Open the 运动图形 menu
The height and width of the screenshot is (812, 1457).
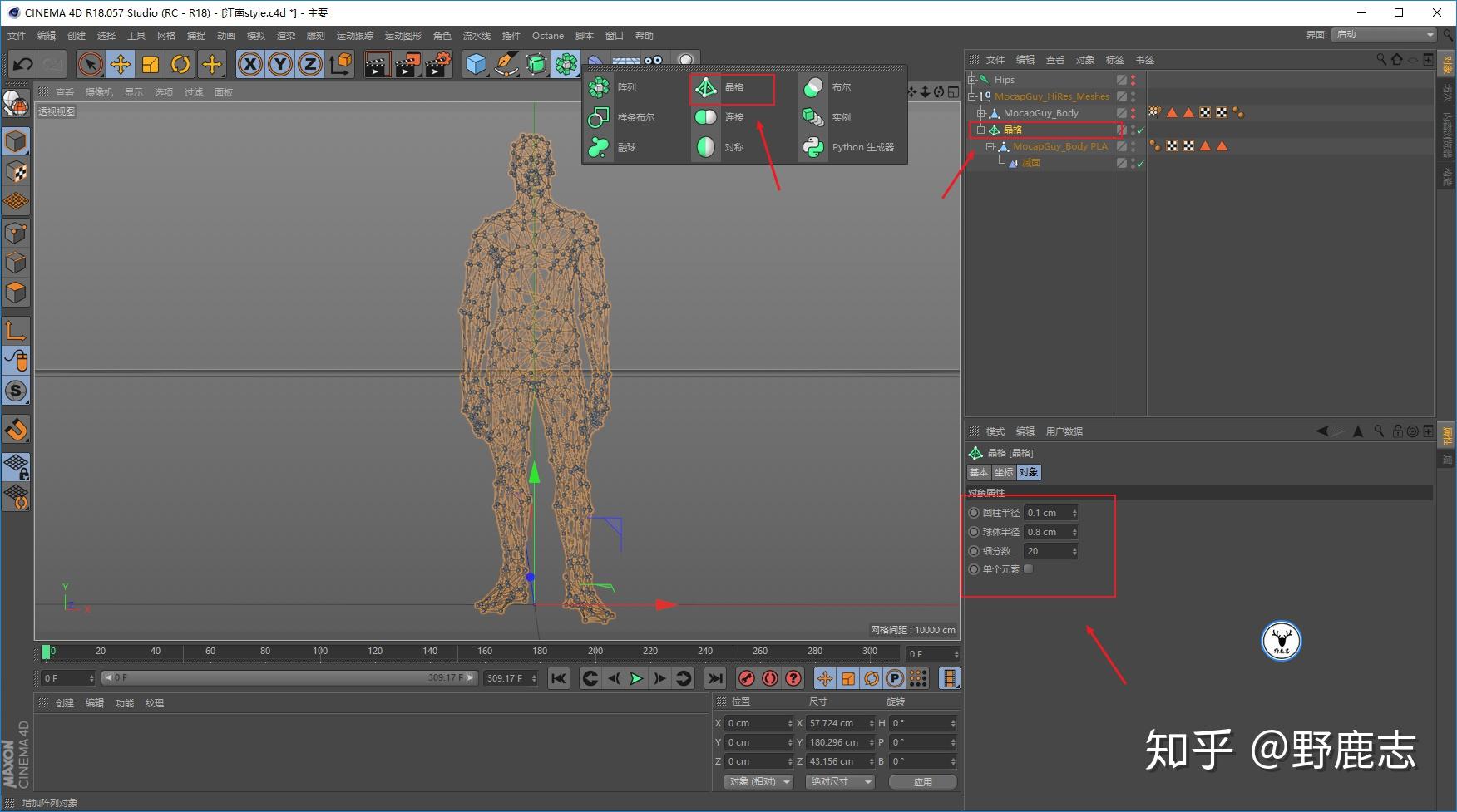pos(403,36)
